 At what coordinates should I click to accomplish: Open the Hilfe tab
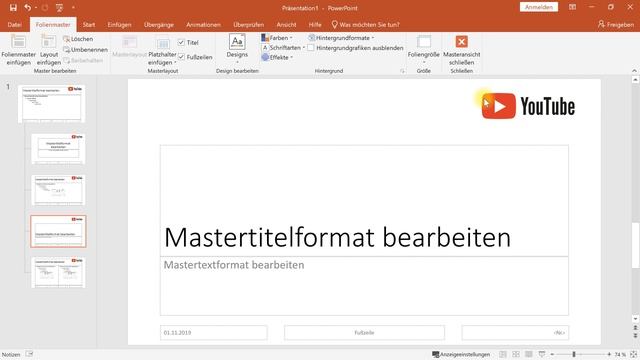click(315, 24)
